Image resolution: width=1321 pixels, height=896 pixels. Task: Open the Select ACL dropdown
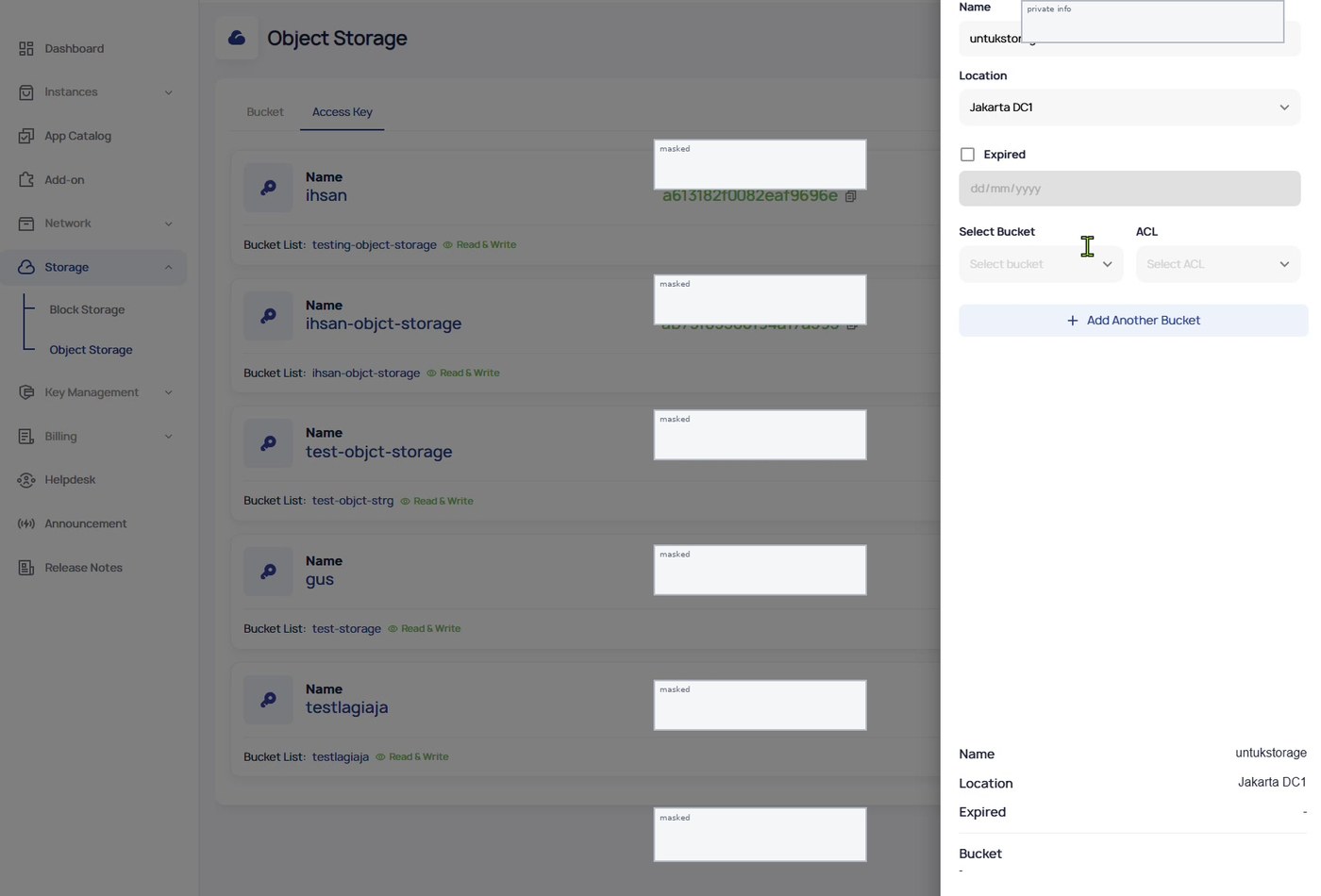(1218, 264)
